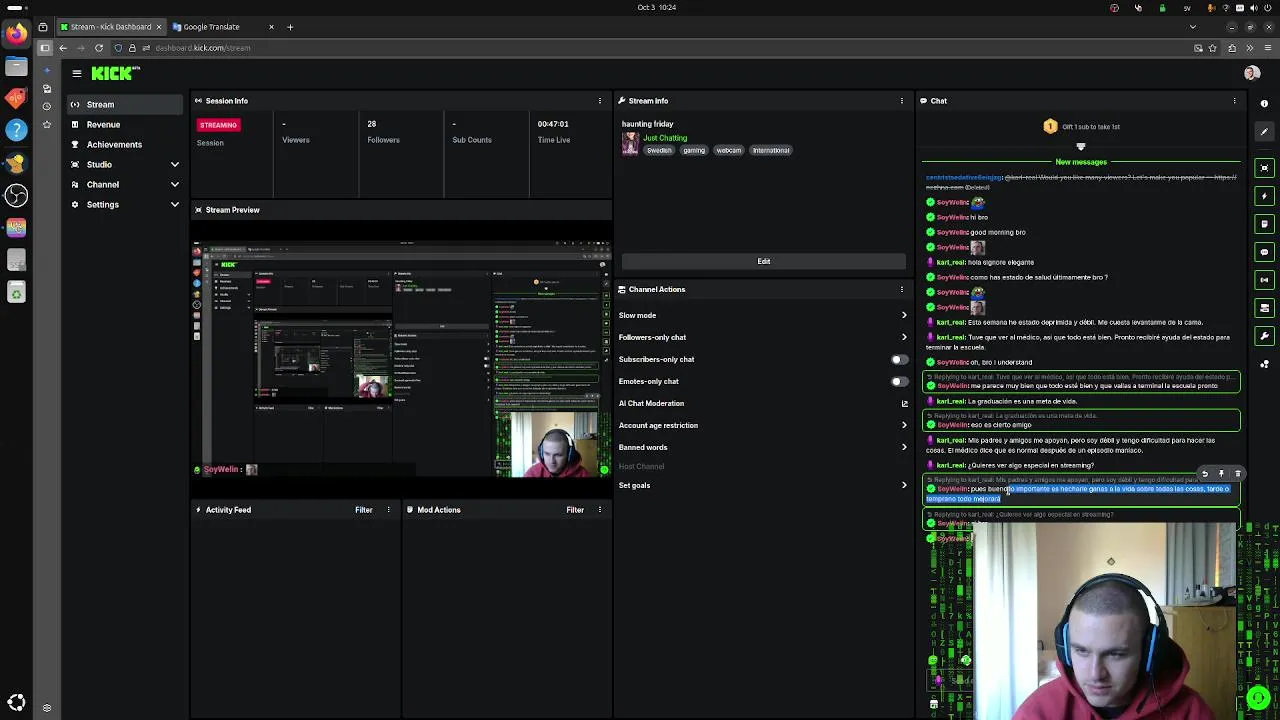1280x720 pixels.
Task: Click the webcam tag
Action: tap(728, 150)
